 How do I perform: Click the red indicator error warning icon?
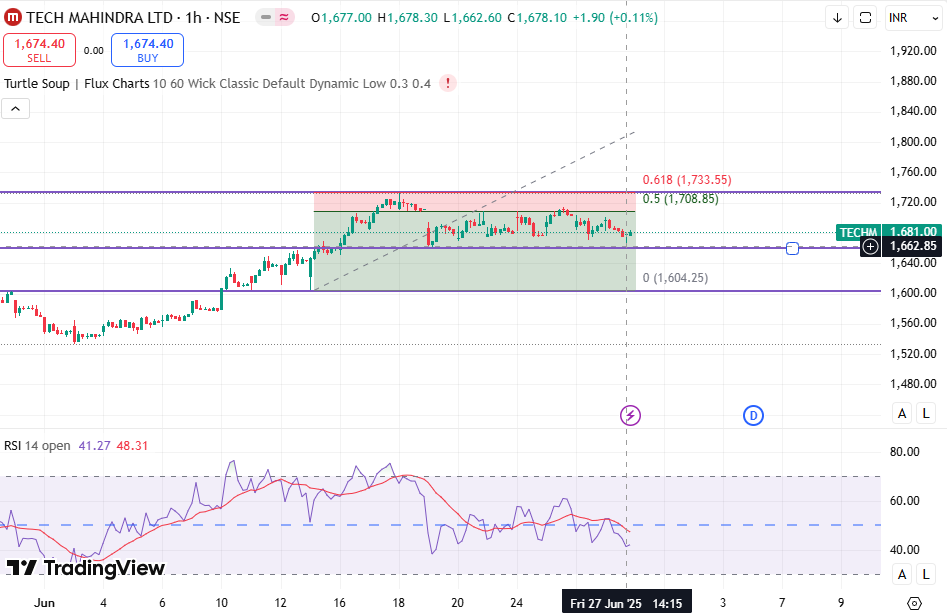pyautogui.click(x=448, y=83)
